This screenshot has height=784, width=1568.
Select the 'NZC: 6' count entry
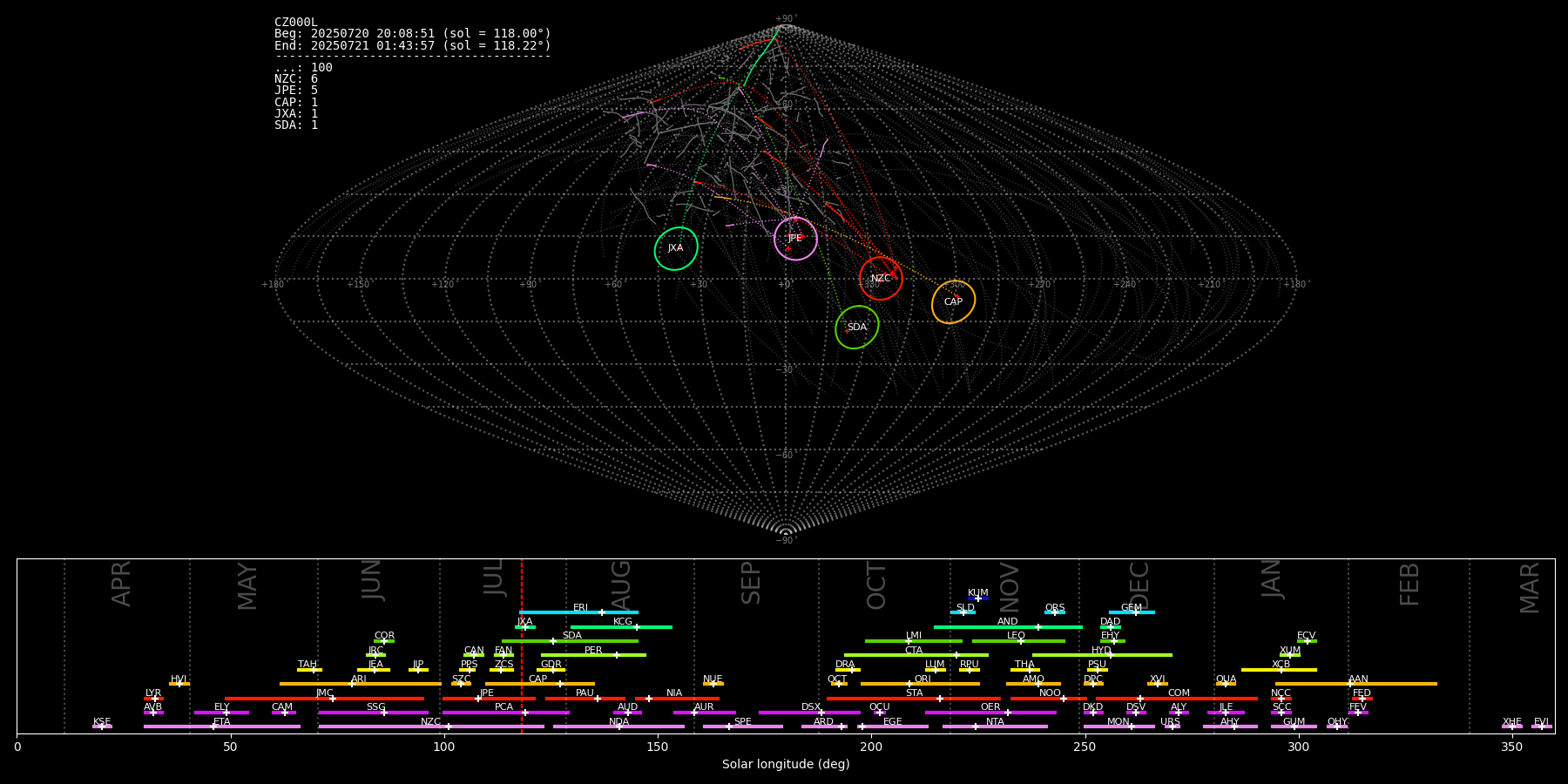296,79
